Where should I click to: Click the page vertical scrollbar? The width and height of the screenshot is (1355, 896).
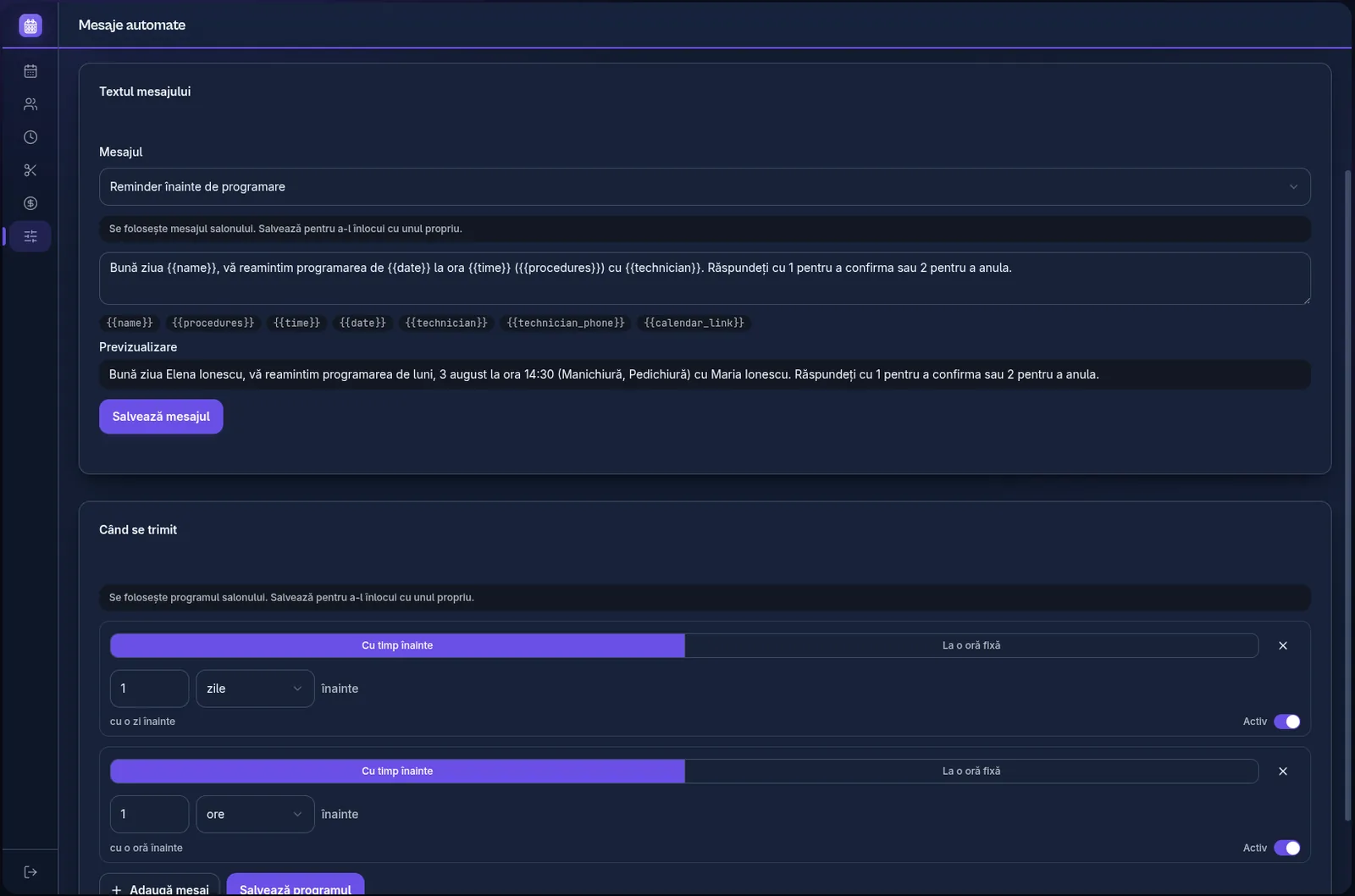pos(1348,495)
